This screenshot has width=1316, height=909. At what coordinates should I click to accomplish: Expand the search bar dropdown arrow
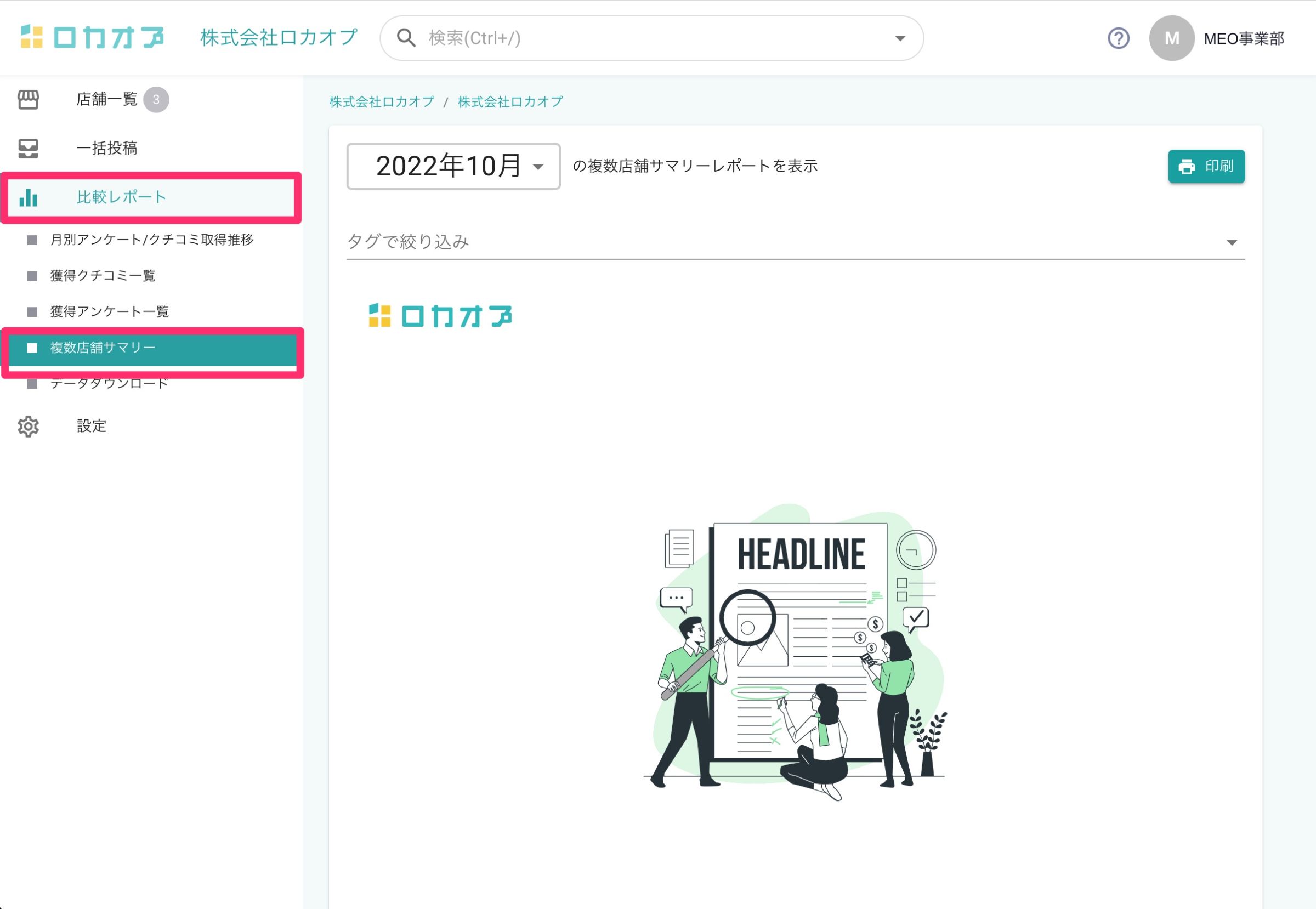[900, 38]
